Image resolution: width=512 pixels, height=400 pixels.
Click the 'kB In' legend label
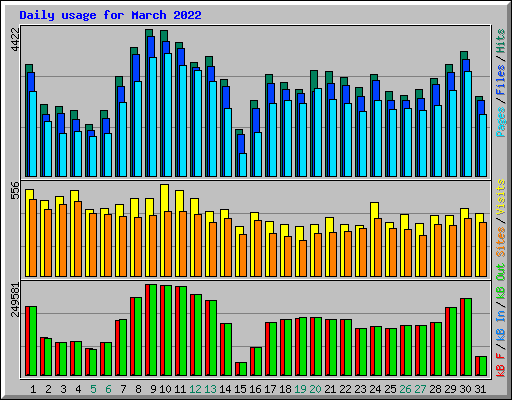pos(501,326)
